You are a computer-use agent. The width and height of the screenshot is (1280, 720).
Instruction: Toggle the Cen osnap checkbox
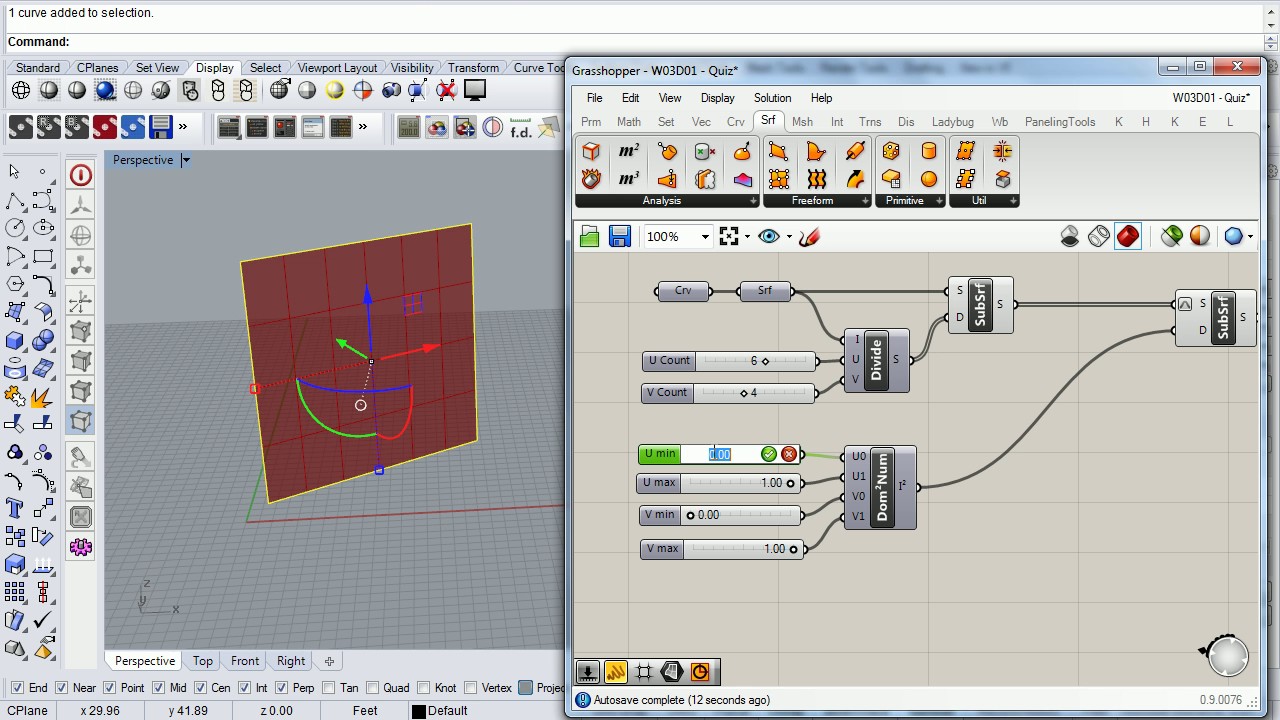tap(200, 688)
